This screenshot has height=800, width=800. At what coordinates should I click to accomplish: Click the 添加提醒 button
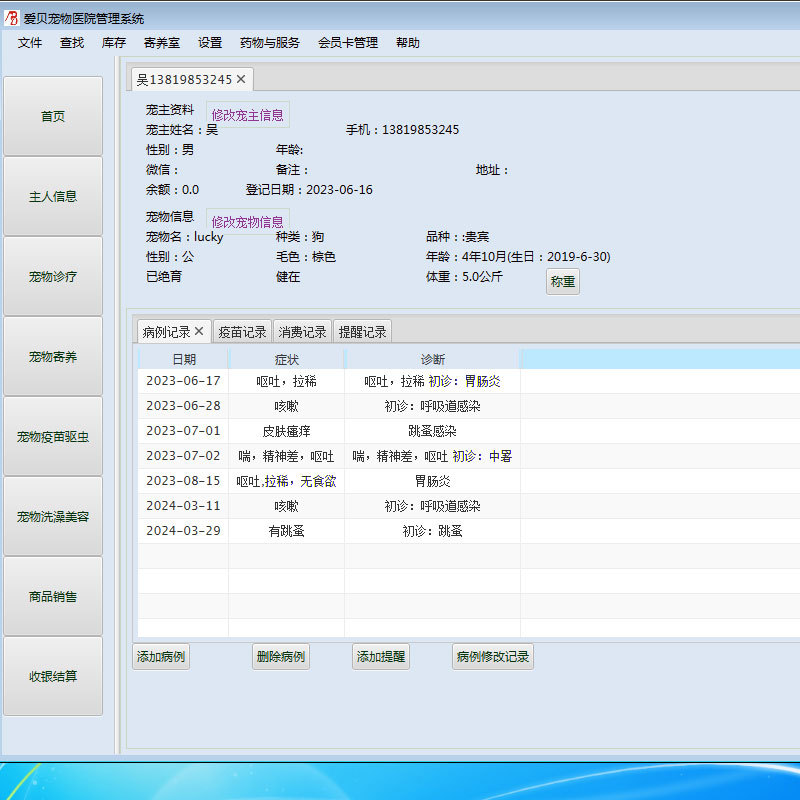(x=381, y=657)
